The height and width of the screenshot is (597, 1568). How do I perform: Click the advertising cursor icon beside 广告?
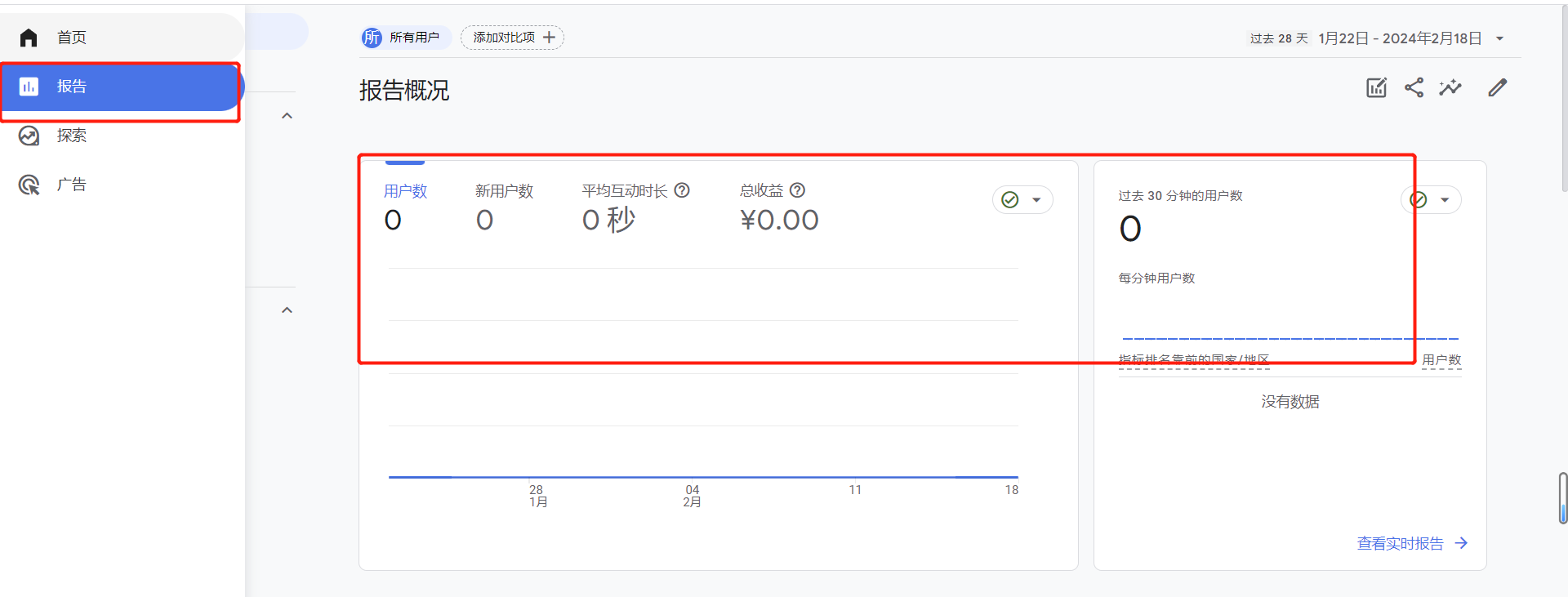(29, 185)
